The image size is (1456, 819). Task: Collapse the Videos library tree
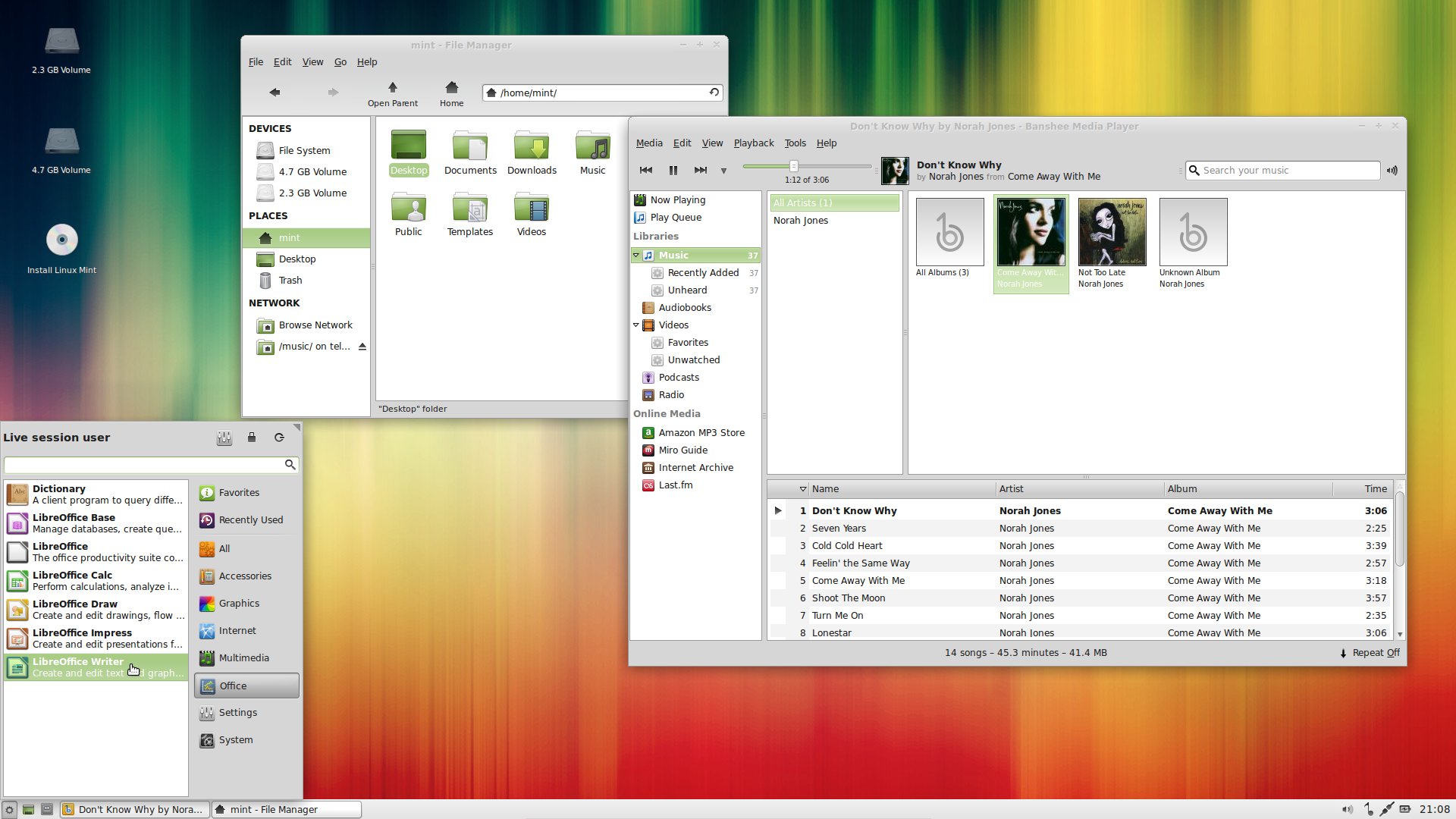[636, 325]
